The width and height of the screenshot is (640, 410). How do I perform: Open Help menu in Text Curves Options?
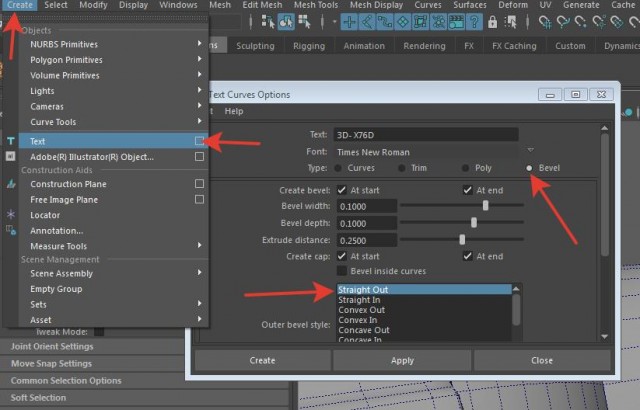[x=234, y=111]
